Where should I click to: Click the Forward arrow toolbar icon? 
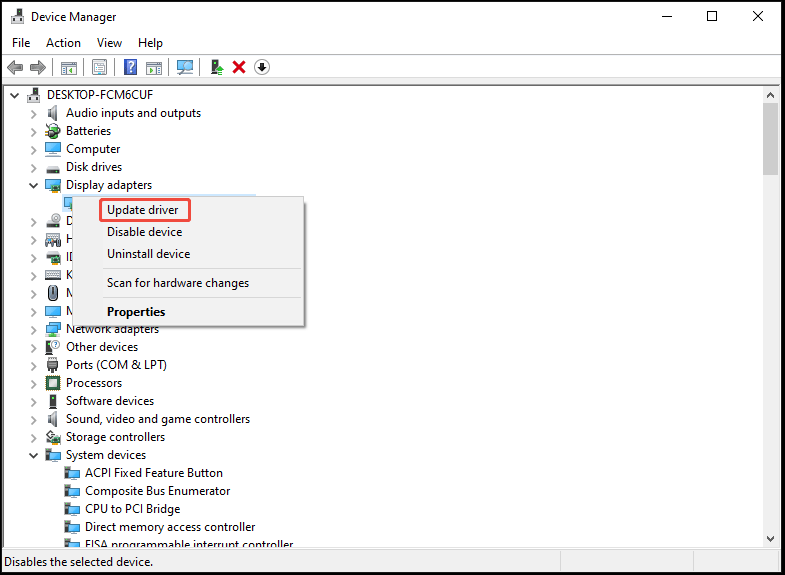pyautogui.click(x=38, y=67)
